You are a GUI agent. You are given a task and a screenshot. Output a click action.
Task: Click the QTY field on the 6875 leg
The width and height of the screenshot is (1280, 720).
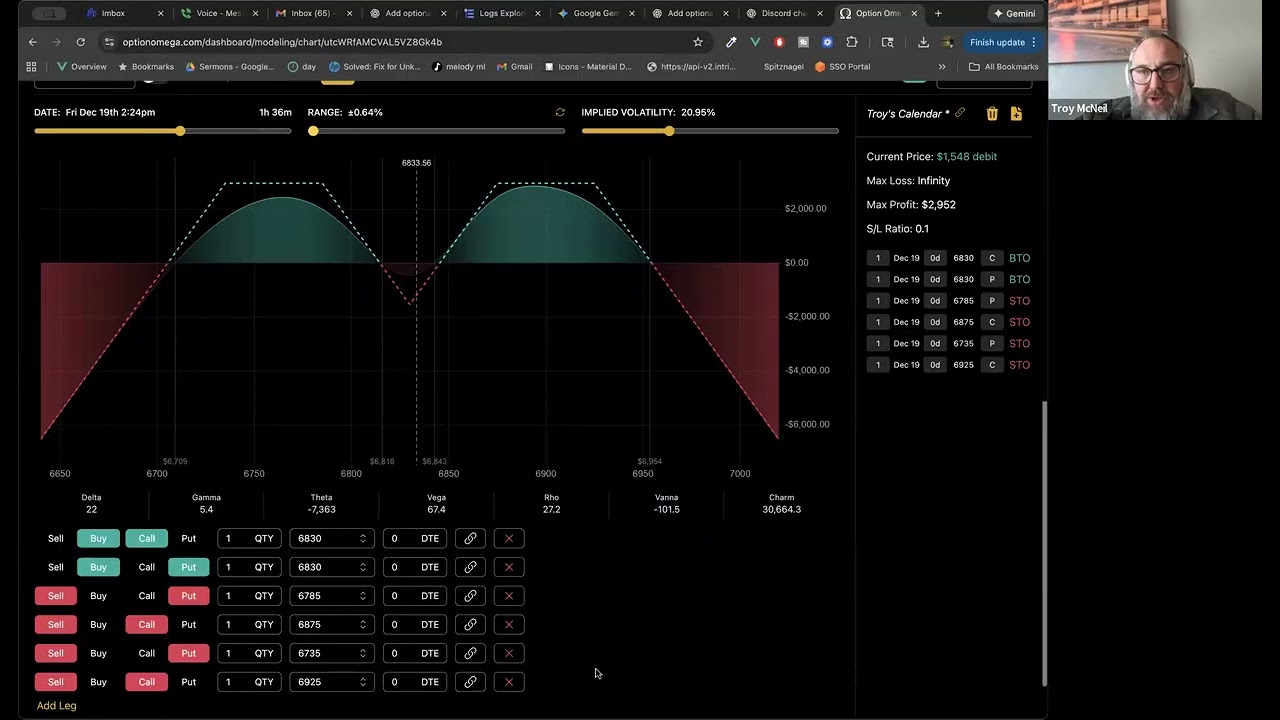(x=250, y=624)
